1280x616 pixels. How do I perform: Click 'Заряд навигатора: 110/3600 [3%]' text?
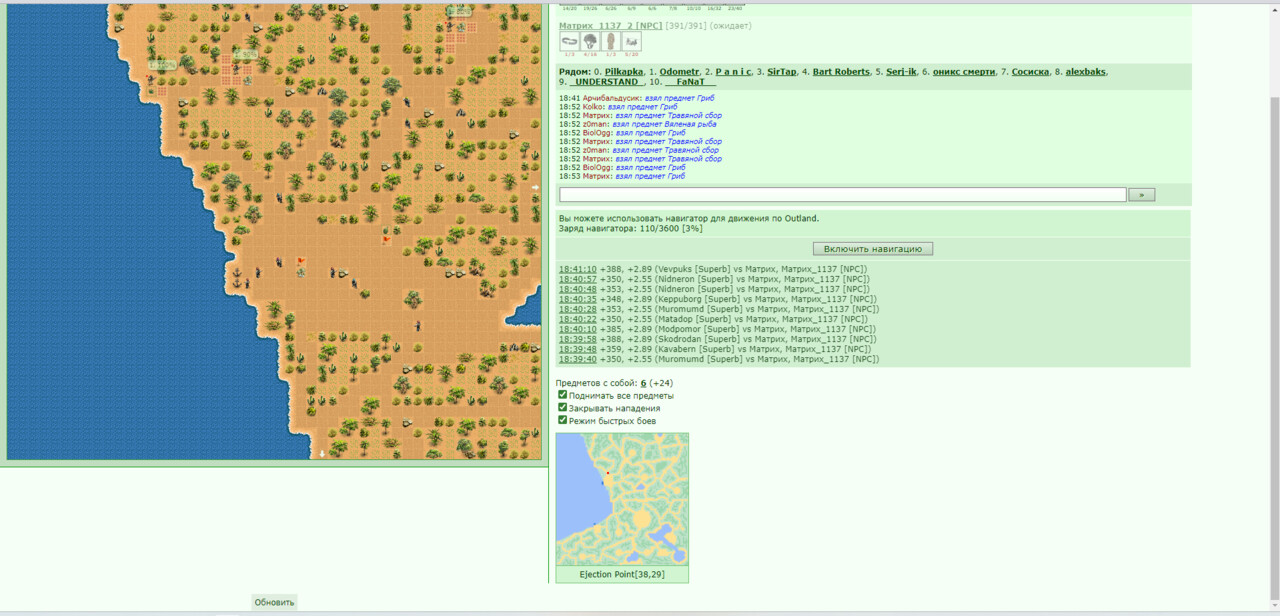pos(631,229)
